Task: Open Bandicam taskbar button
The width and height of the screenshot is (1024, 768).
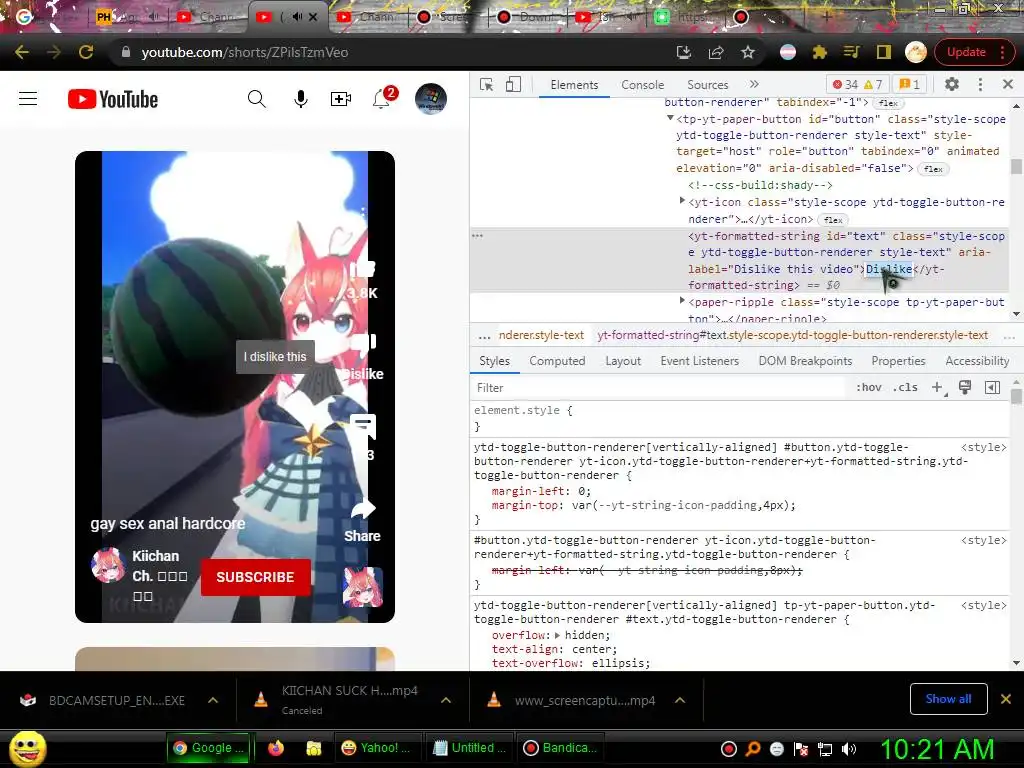Action: (561, 748)
